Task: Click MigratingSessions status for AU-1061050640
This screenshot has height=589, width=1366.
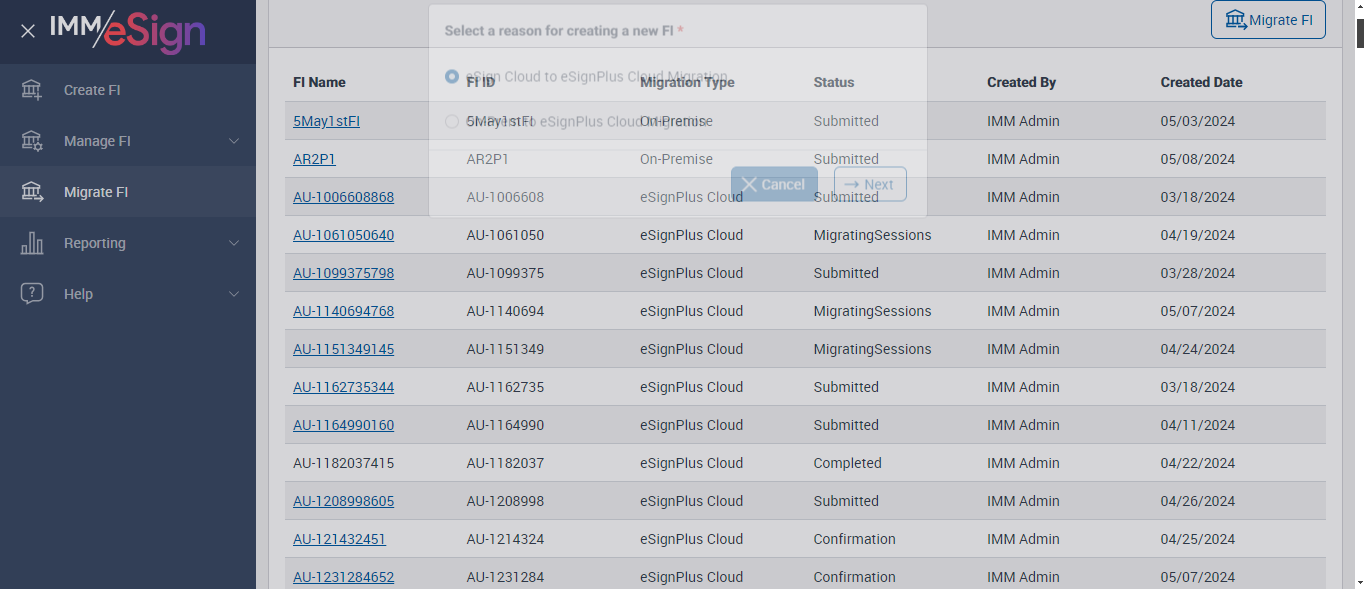Action: 872,235
